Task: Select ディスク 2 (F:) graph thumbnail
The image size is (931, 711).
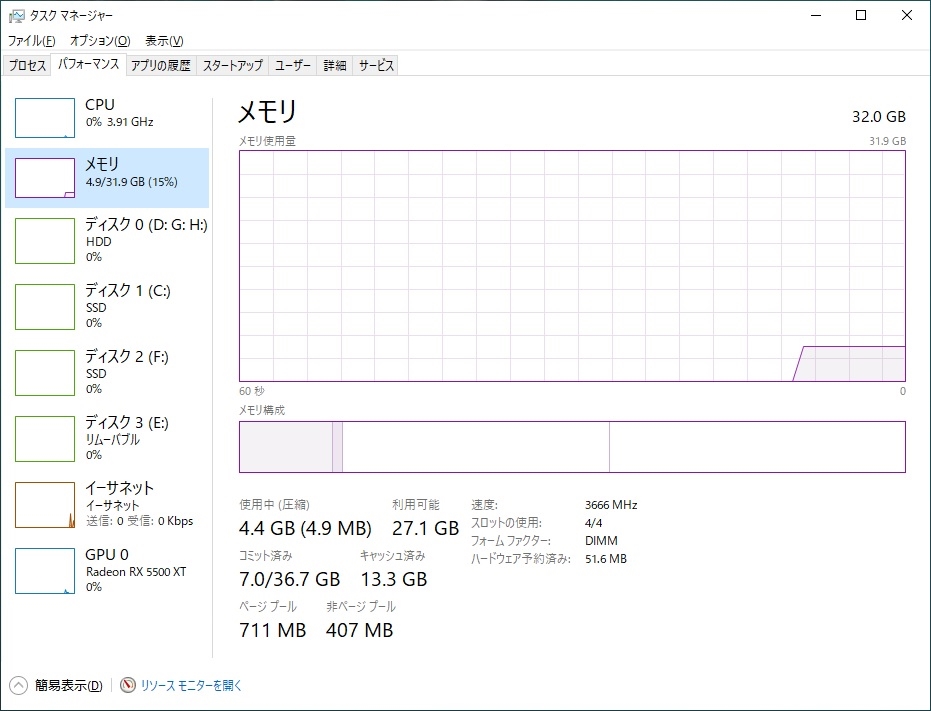Action: tap(45, 372)
